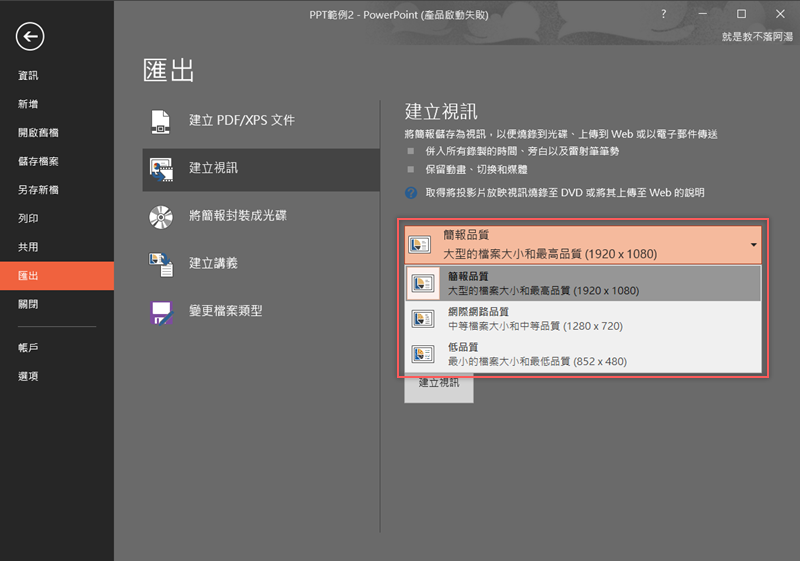Click the PDF/XPS document icon
The width and height of the screenshot is (800, 561).
(161, 121)
